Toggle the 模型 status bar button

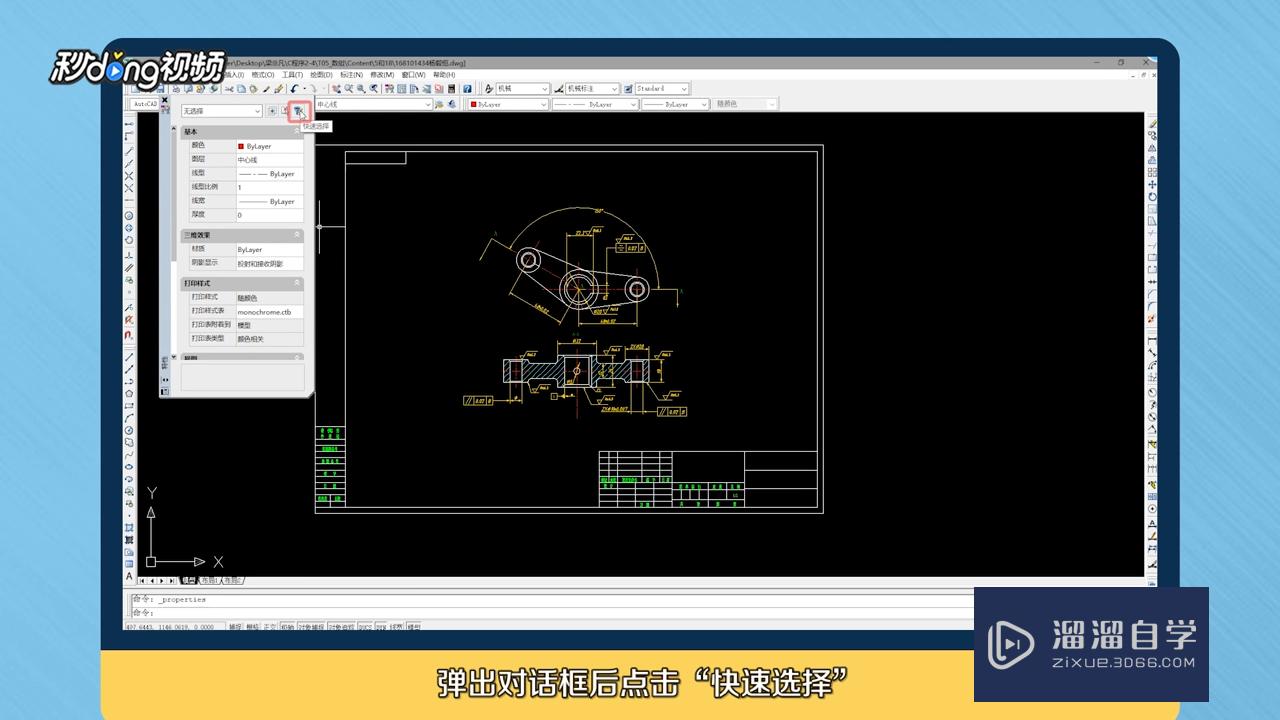coord(414,627)
